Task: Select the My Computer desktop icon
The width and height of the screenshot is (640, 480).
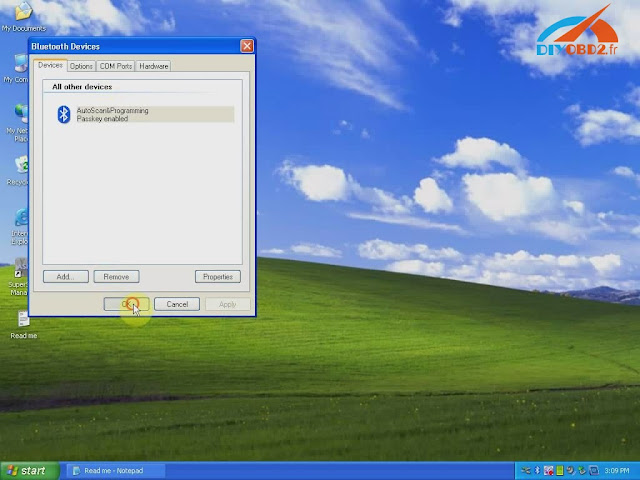Action: (x=18, y=69)
